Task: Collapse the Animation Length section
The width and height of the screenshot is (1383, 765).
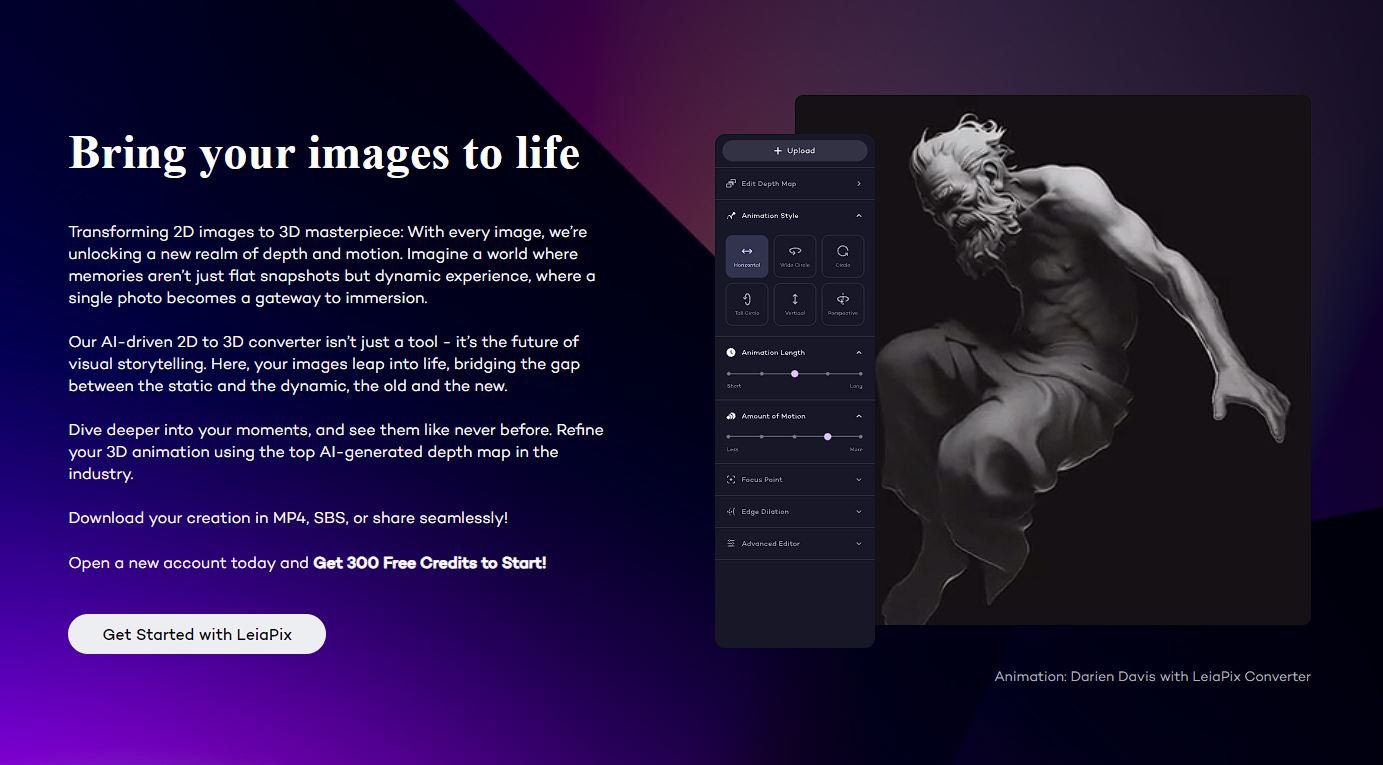Action: [859, 353]
